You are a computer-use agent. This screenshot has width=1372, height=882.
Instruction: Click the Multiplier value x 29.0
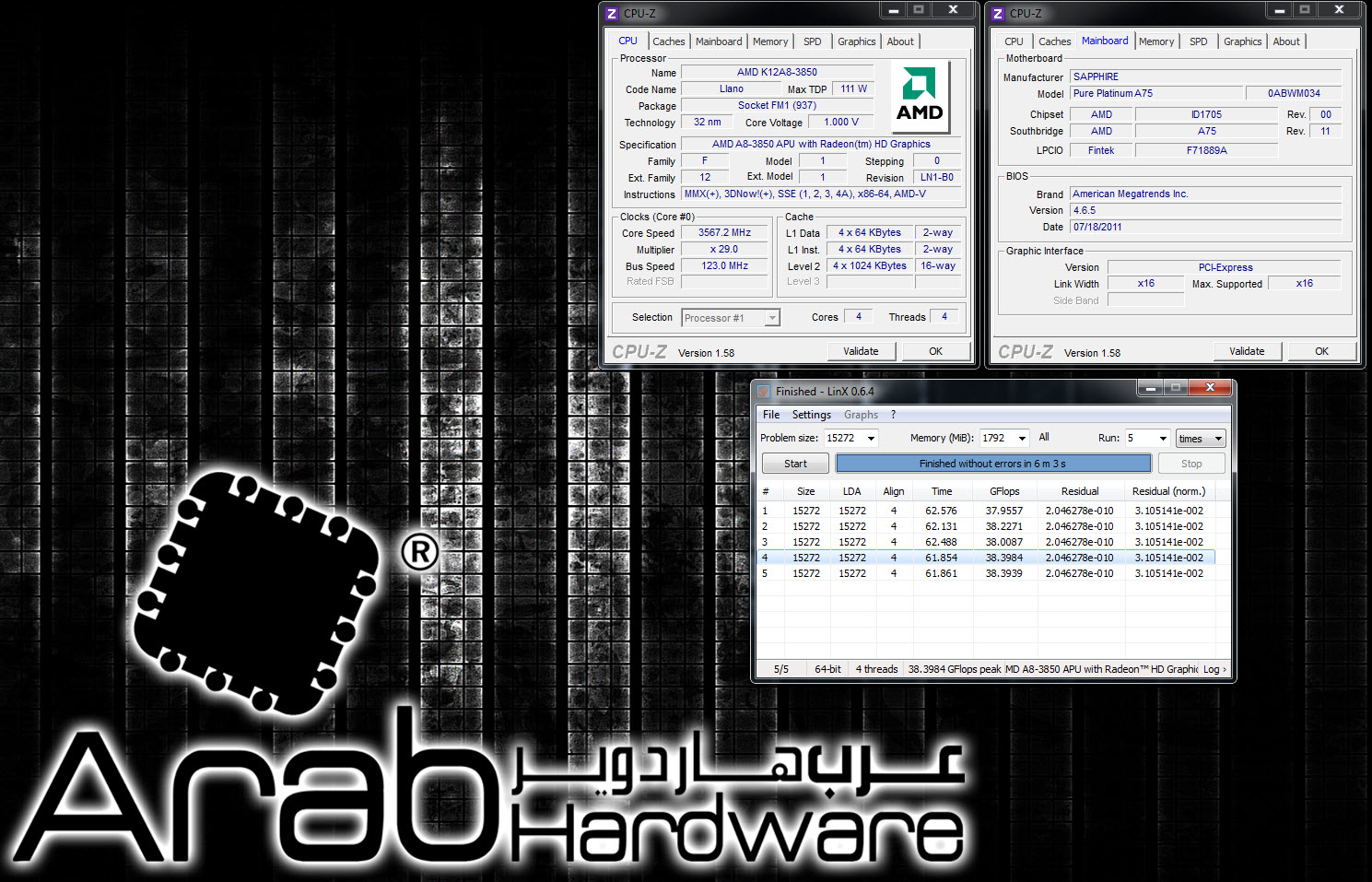(x=724, y=250)
